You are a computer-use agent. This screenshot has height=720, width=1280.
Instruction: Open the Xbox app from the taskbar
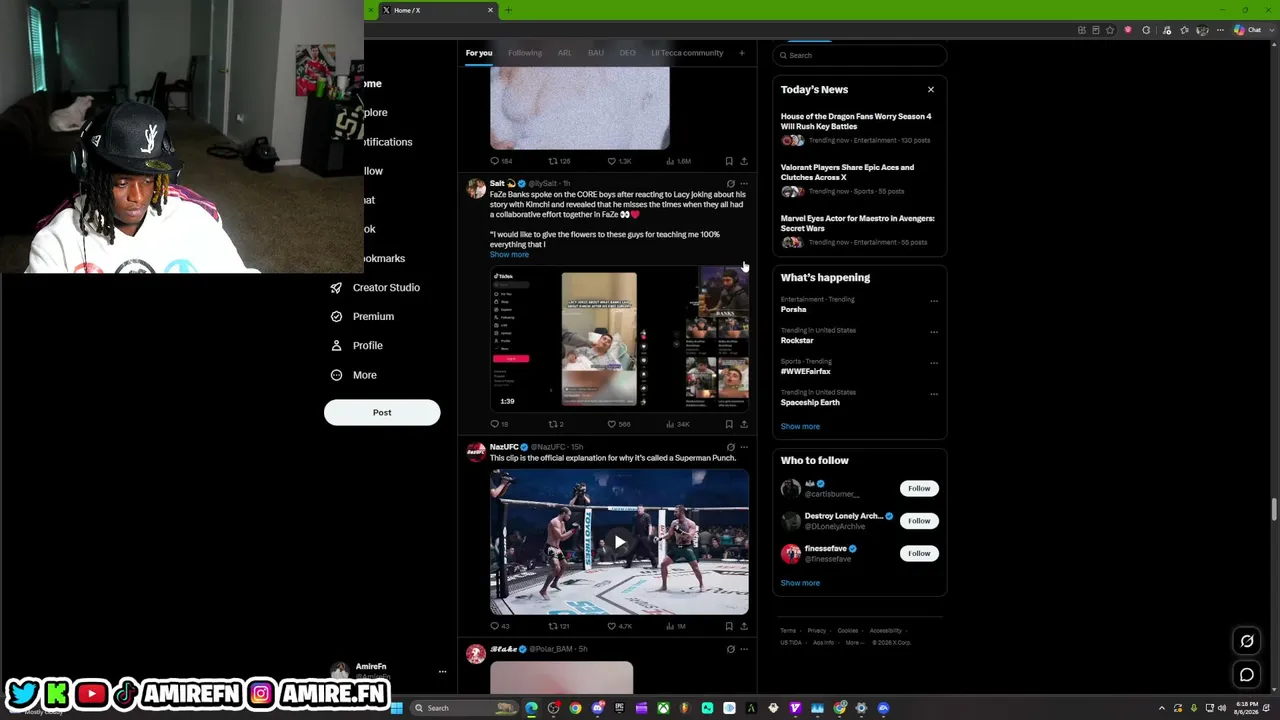(x=663, y=708)
